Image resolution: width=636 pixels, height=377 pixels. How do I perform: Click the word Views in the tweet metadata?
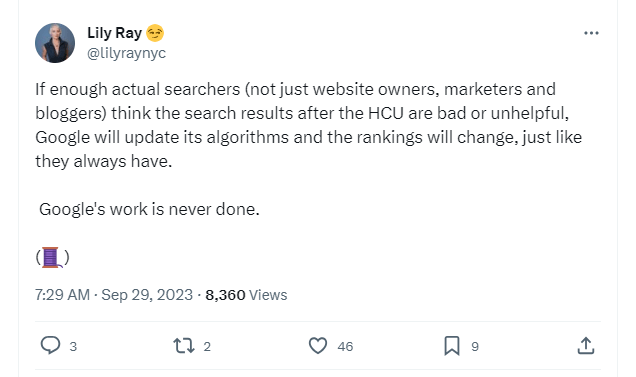268,295
